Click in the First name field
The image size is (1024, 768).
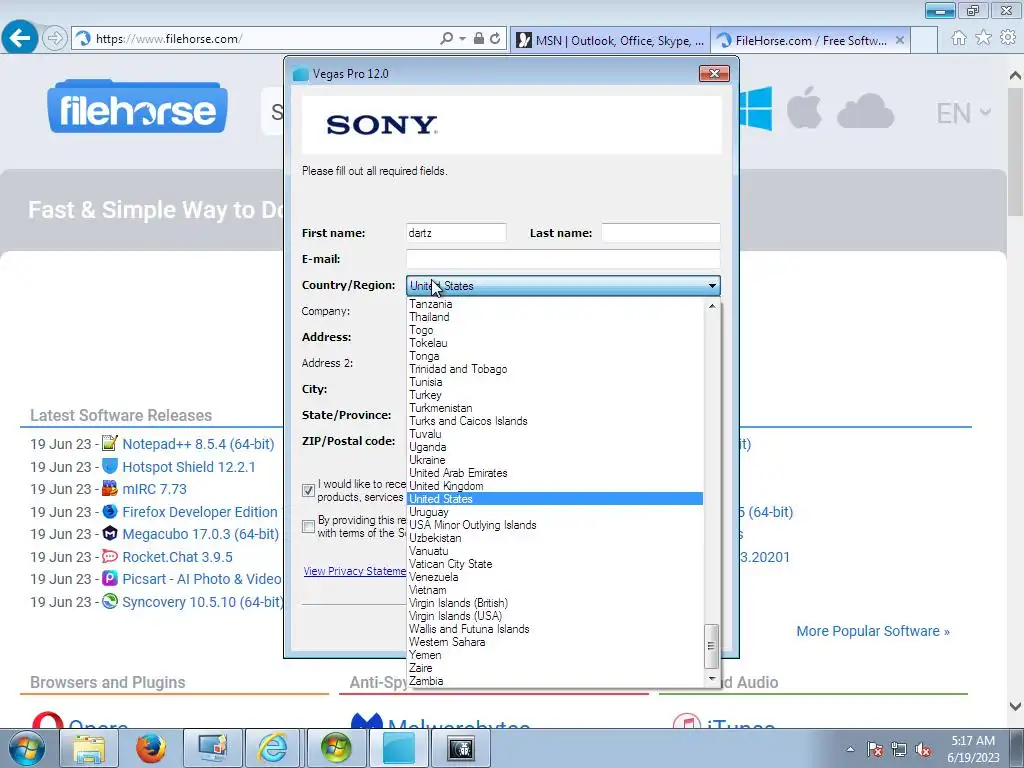(x=456, y=232)
